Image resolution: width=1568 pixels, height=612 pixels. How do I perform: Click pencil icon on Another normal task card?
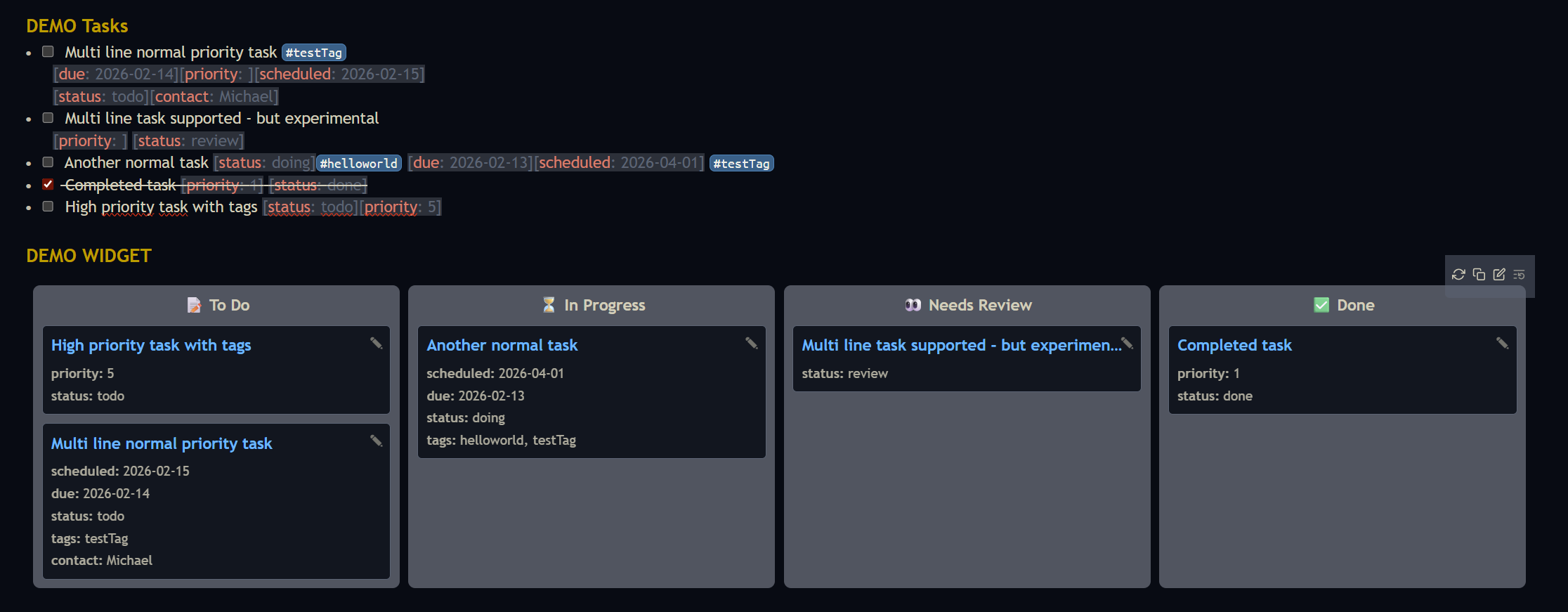[x=752, y=343]
